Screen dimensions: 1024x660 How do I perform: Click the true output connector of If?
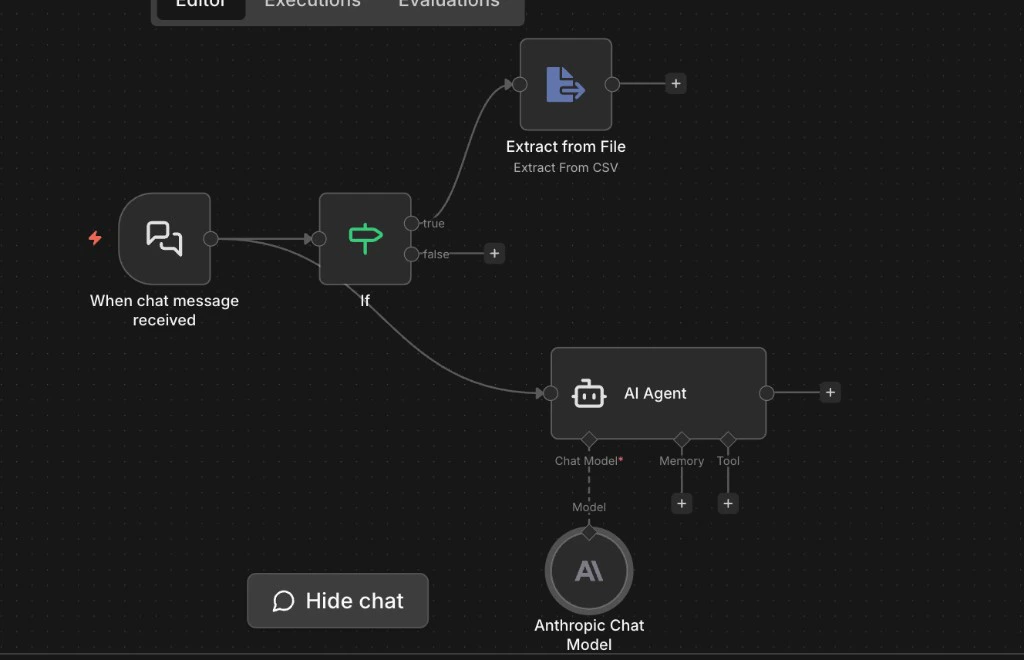(x=410, y=223)
